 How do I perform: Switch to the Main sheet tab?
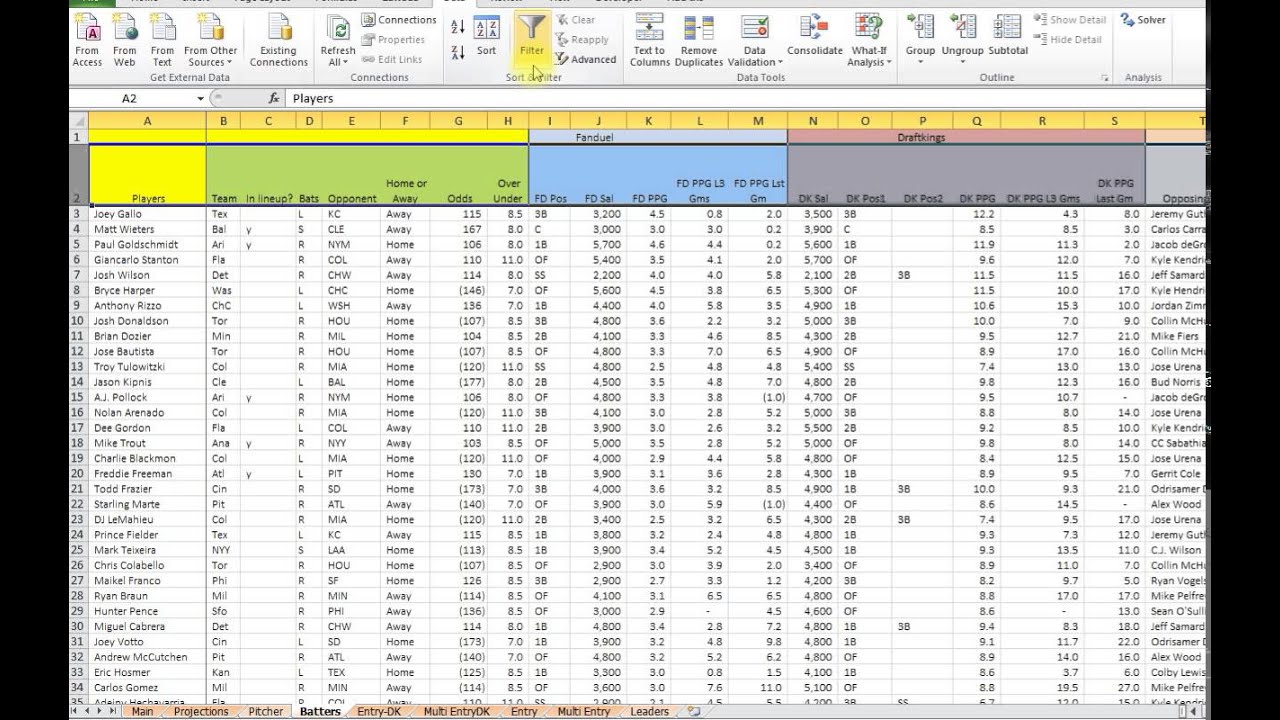click(142, 712)
